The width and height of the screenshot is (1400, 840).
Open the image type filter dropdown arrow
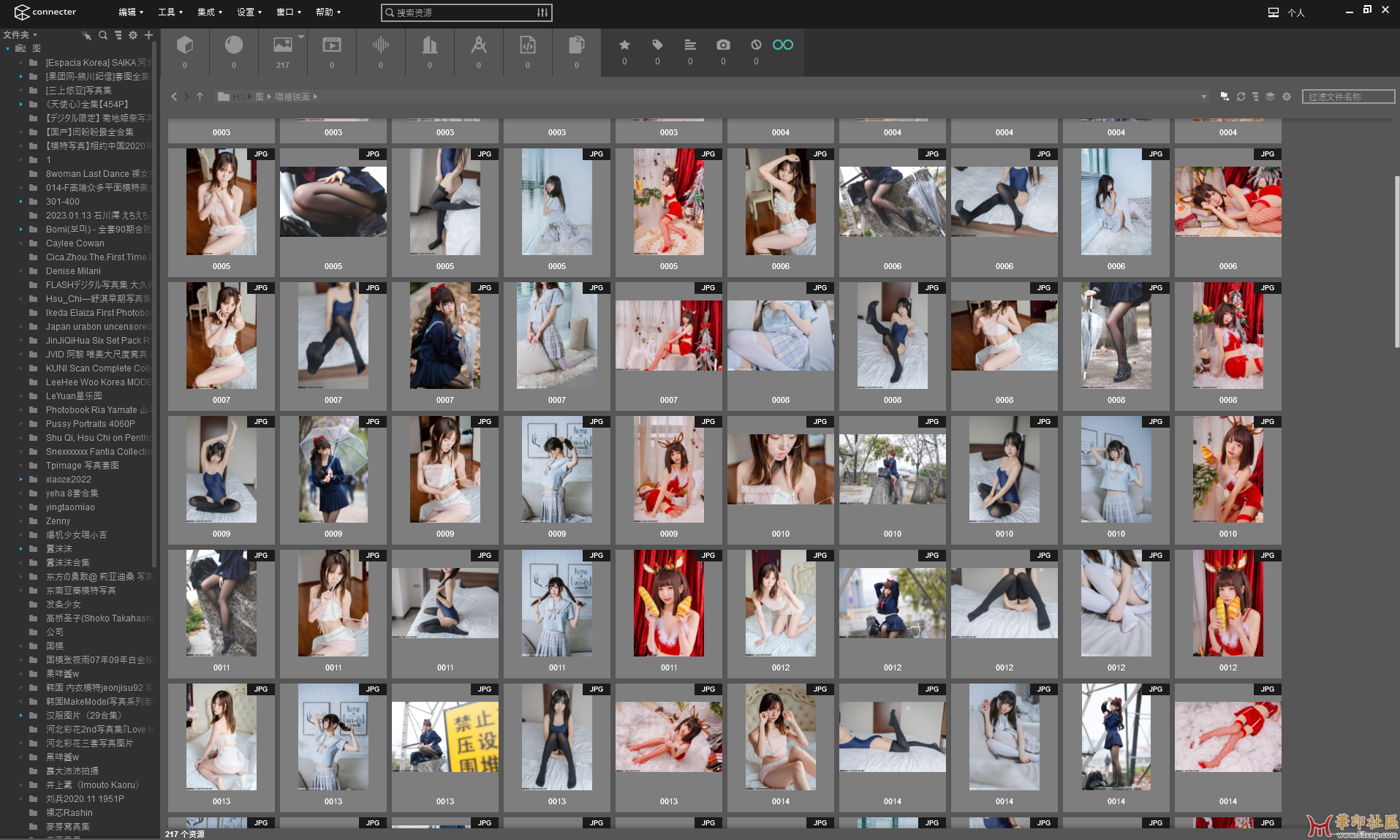click(x=300, y=37)
